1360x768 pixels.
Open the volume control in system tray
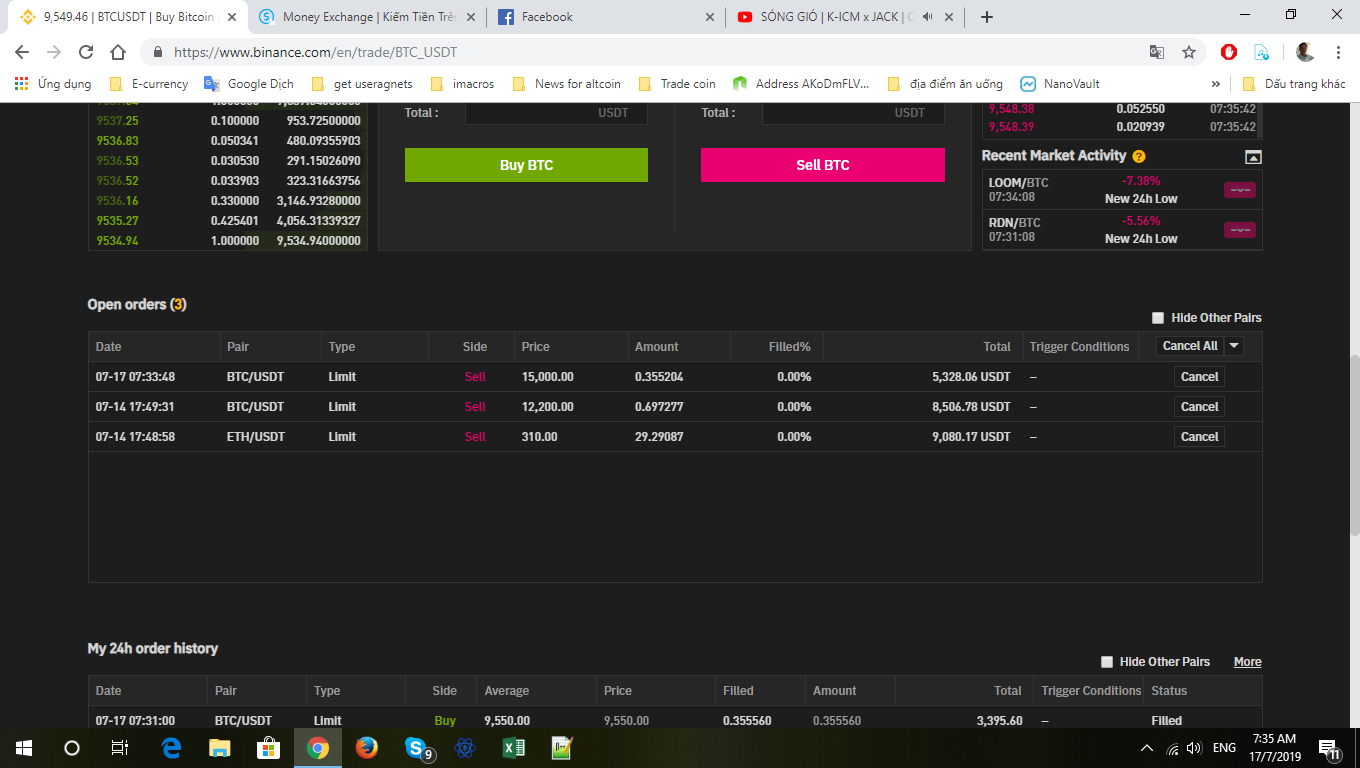1193,748
